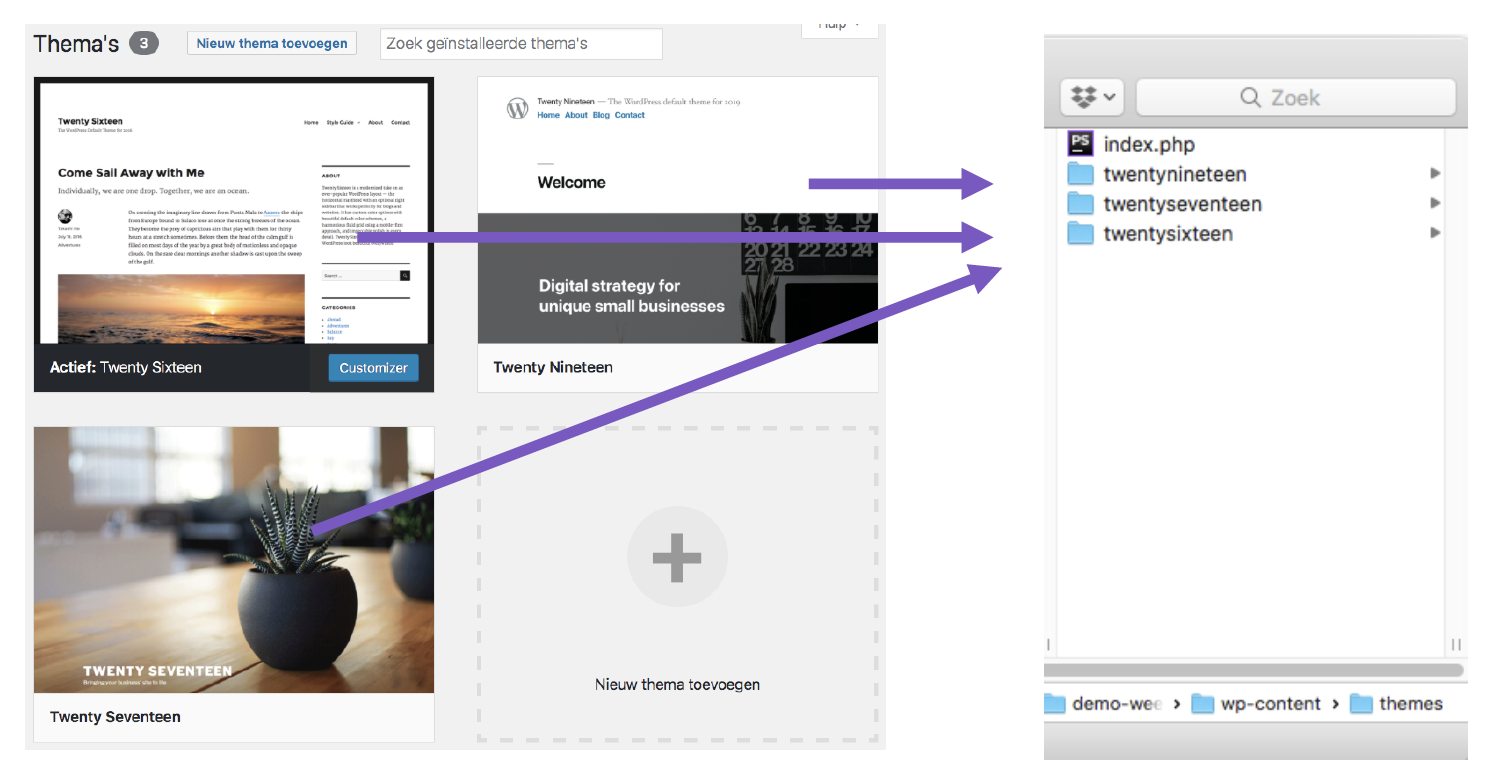1494x780 pixels.
Task: Click the Finder Zoek search field
Action: pyautogui.click(x=1295, y=98)
